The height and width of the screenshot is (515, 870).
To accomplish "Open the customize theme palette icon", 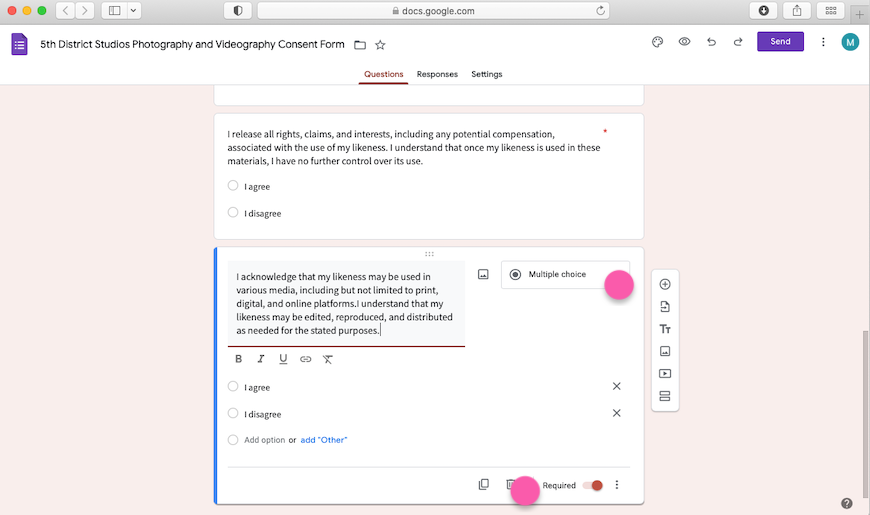I will [657, 42].
